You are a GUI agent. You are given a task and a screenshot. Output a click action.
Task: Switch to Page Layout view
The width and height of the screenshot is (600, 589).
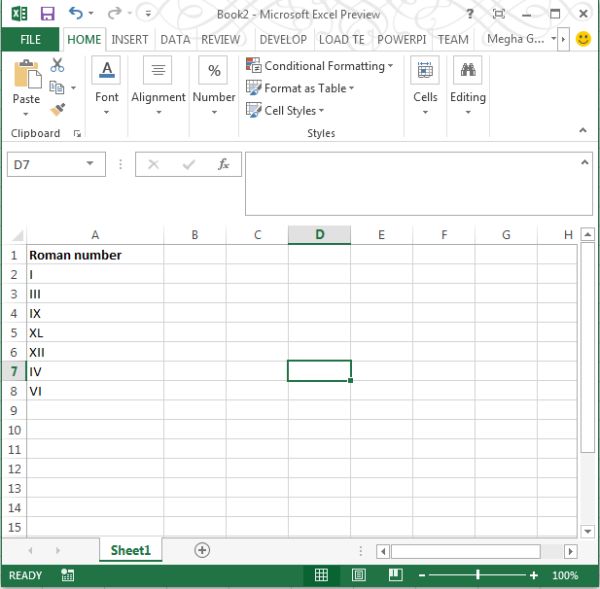[359, 575]
